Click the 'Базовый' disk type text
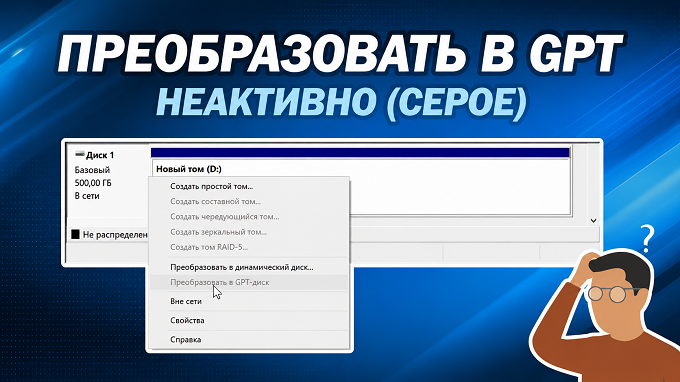 coord(92,170)
